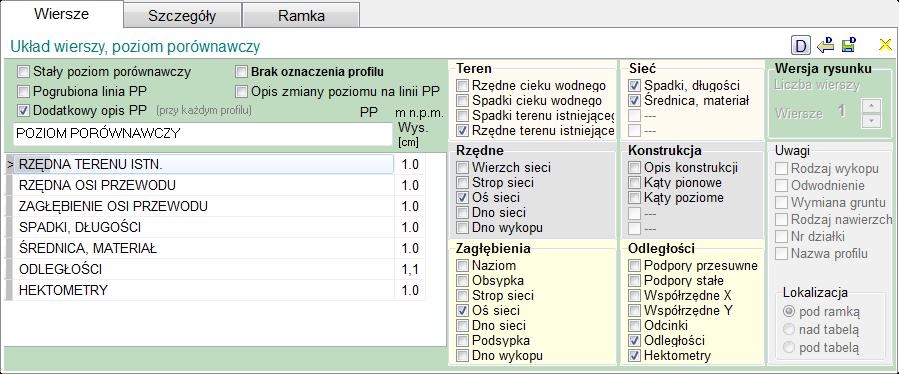Close the panel with yellow X
This screenshot has width=899, height=374.
[885, 45]
